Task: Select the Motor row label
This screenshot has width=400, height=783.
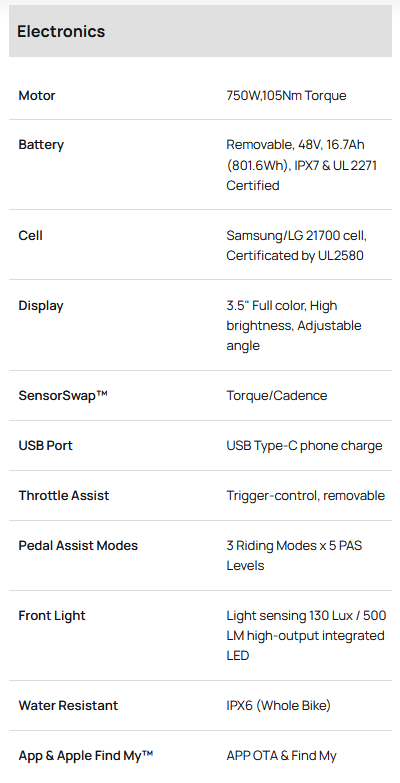Action: click(x=37, y=95)
